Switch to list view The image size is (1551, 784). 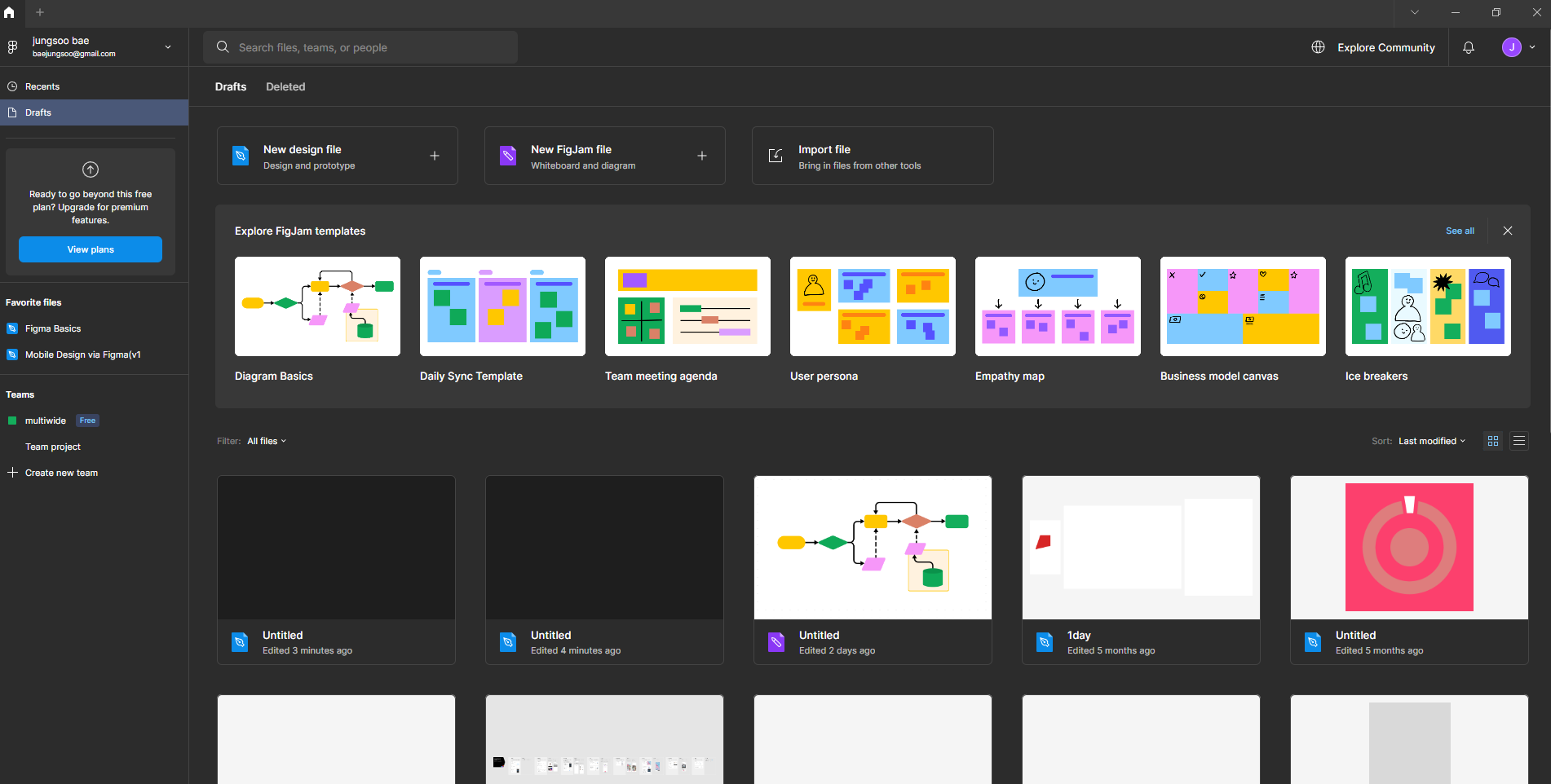(1519, 441)
